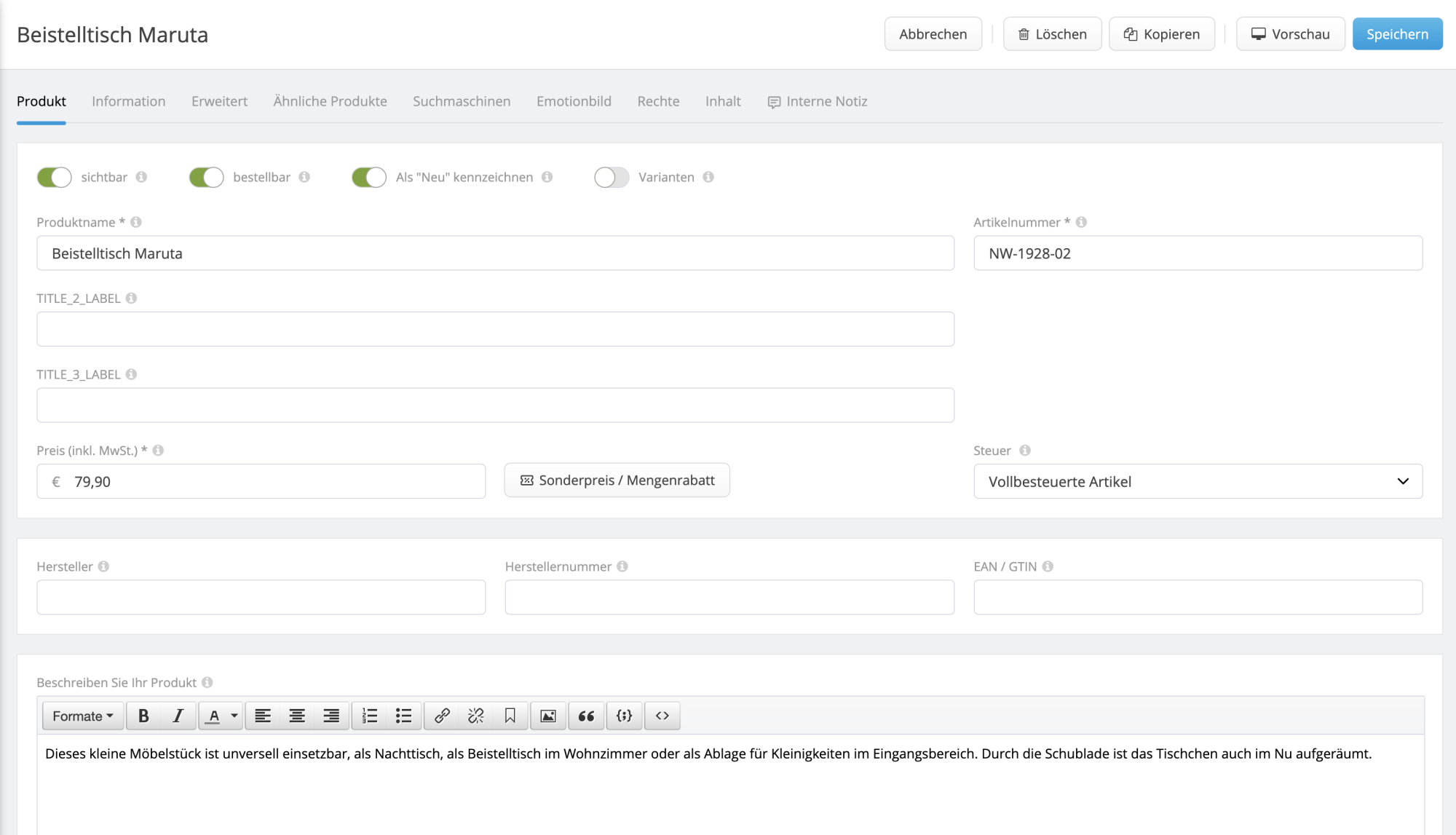
Task: Open the Formate dropdown in the editor
Action: pos(82,716)
